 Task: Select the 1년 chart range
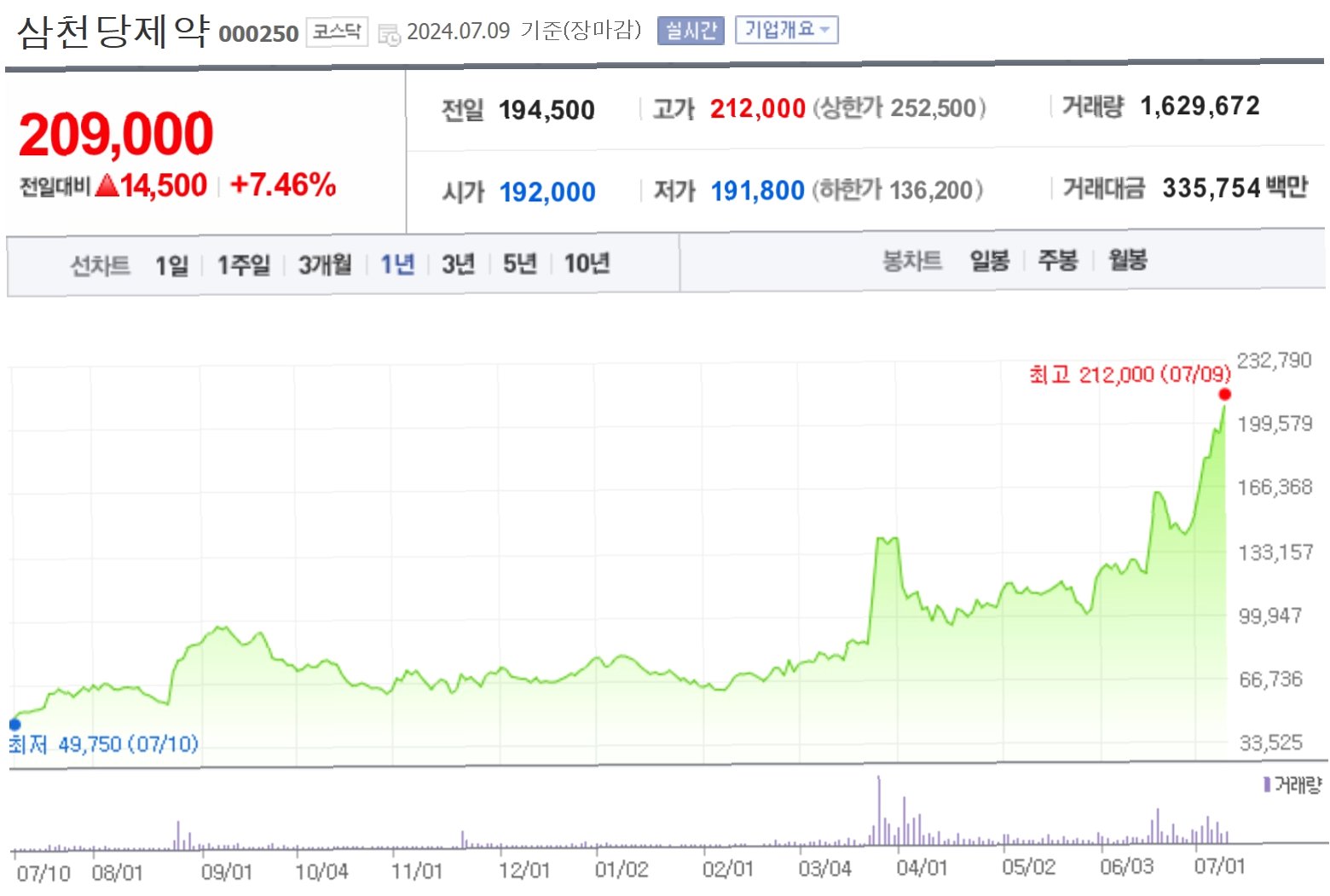point(397,265)
